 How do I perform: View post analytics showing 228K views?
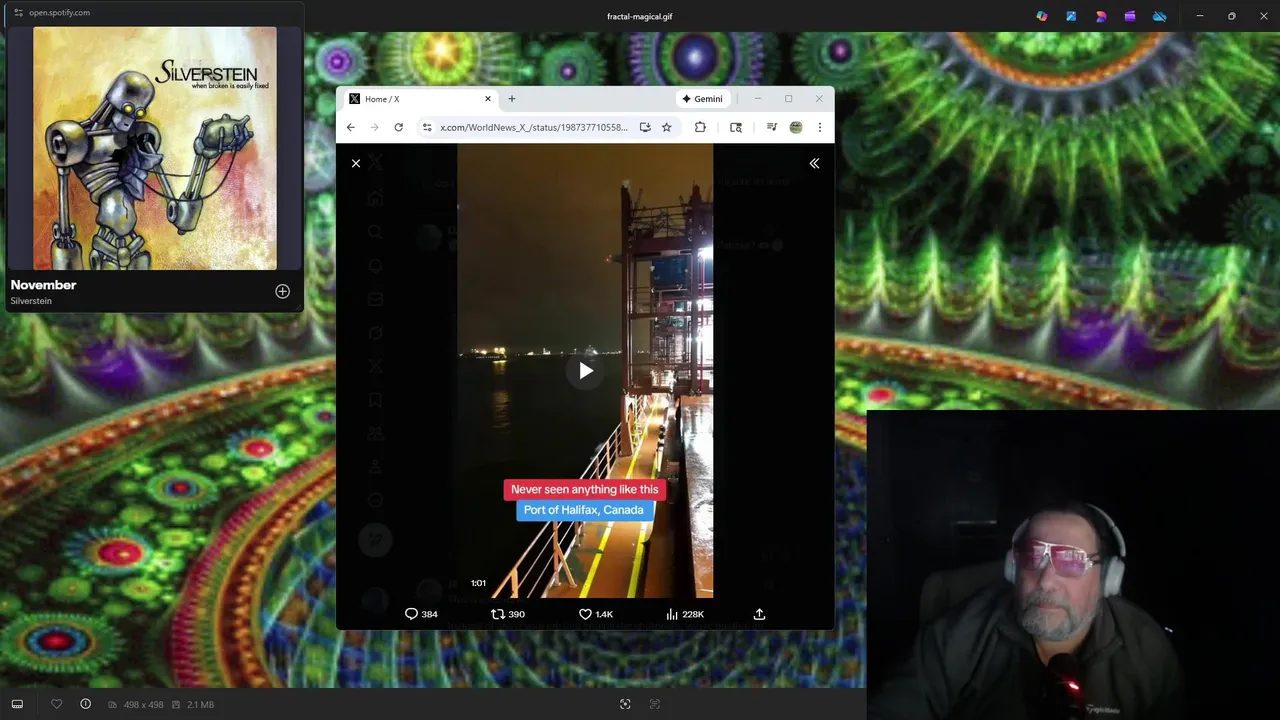684,614
